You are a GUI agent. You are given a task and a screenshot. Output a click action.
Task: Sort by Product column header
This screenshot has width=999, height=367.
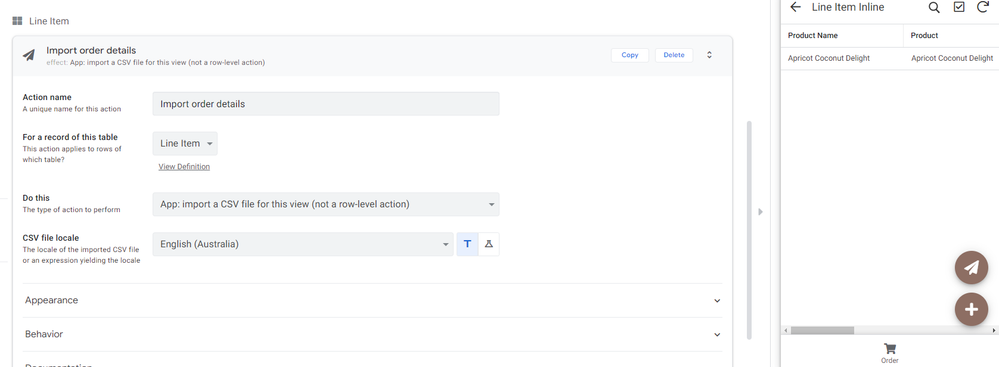tap(924, 36)
